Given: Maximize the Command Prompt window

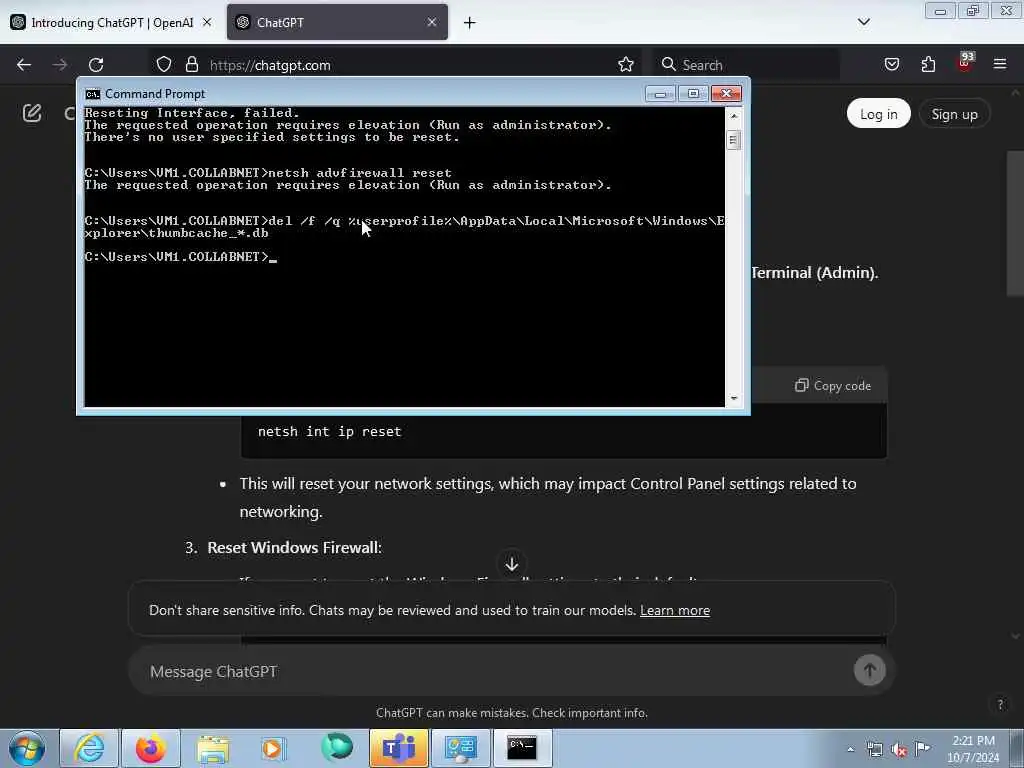Looking at the screenshot, I should [x=693, y=94].
